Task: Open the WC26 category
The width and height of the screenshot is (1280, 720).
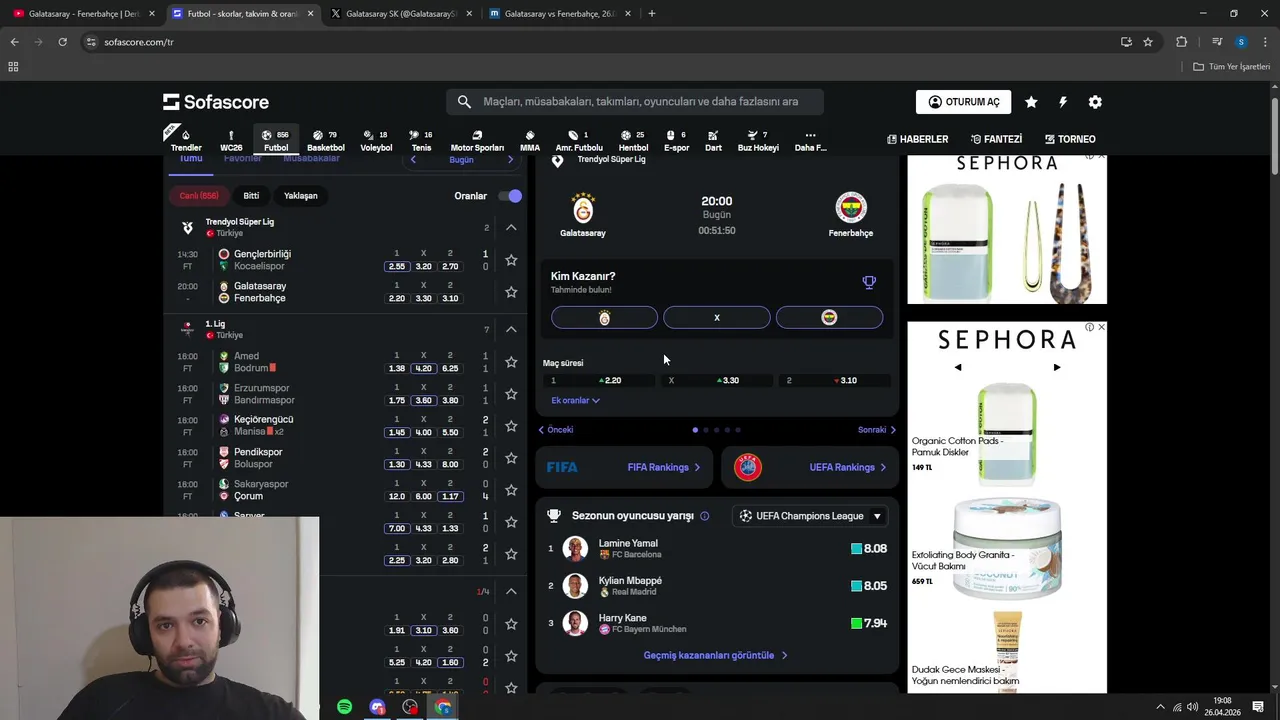Action: 231,141
